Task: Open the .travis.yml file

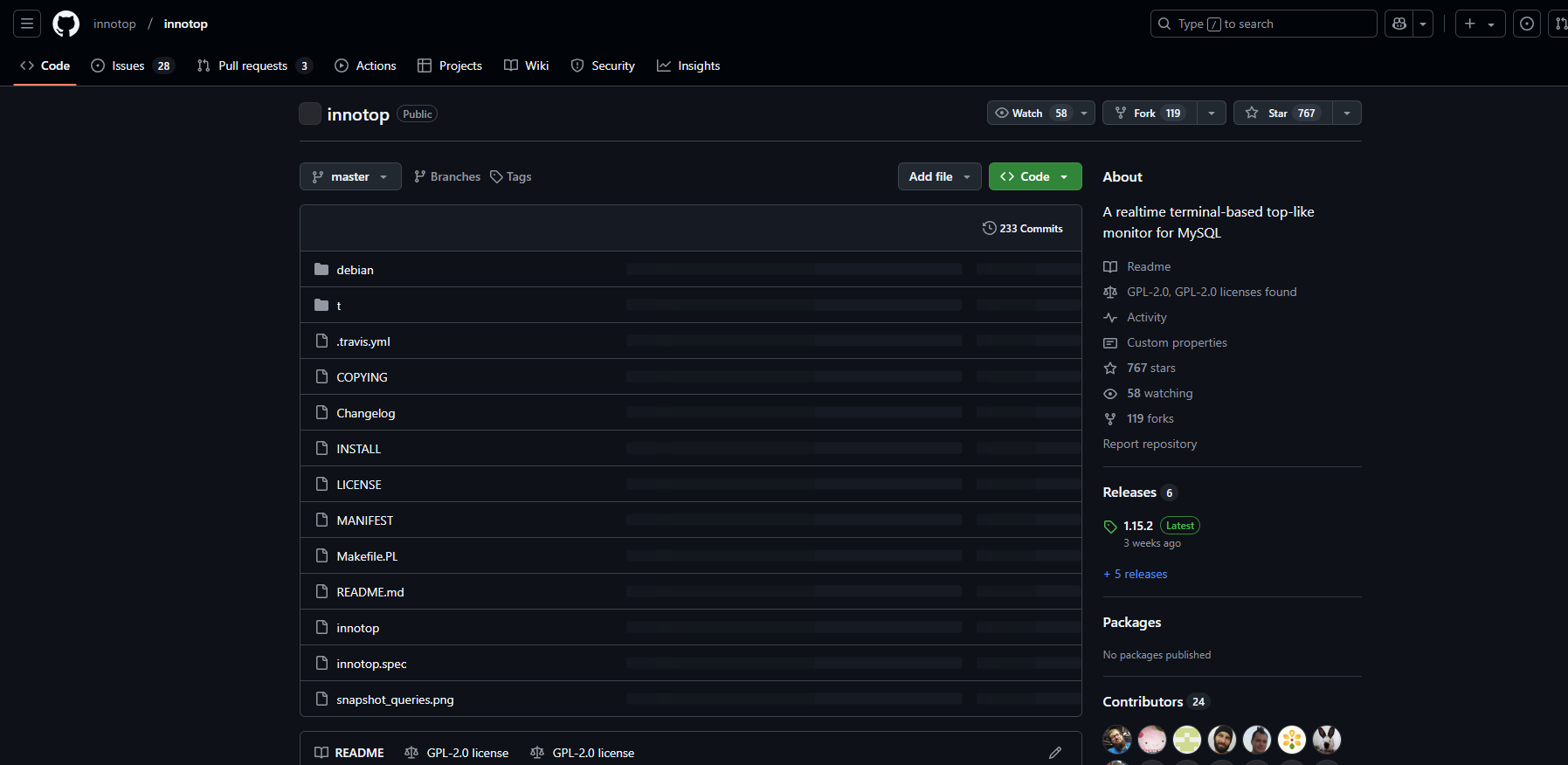Action: (x=363, y=341)
